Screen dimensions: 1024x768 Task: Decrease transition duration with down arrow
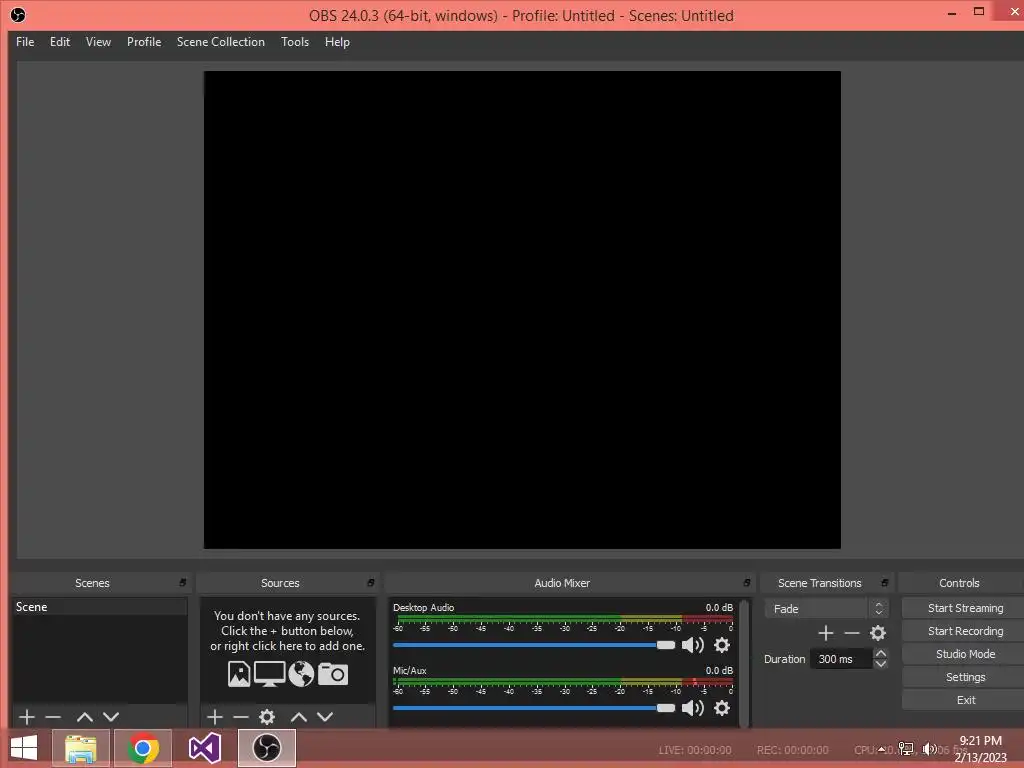click(880, 664)
